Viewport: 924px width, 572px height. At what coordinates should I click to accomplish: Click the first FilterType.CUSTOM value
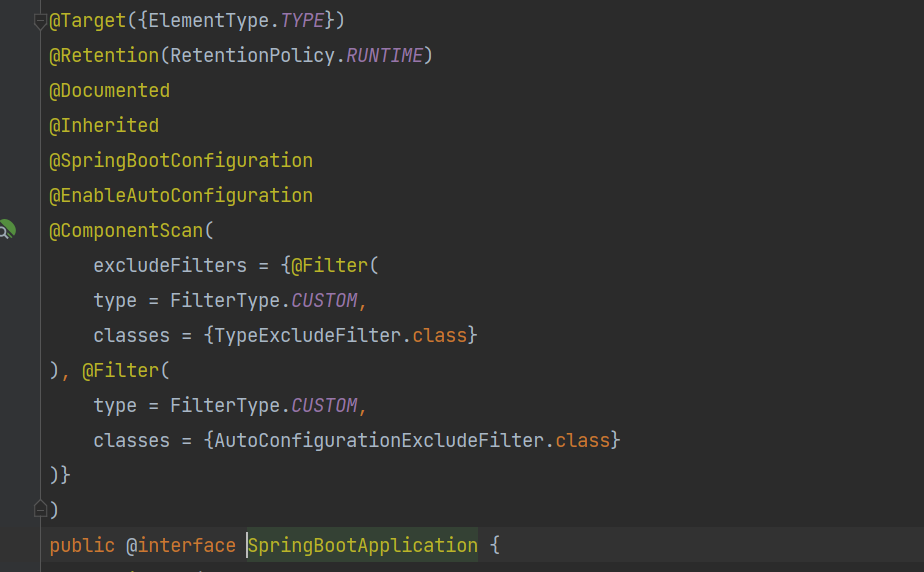(x=324, y=300)
